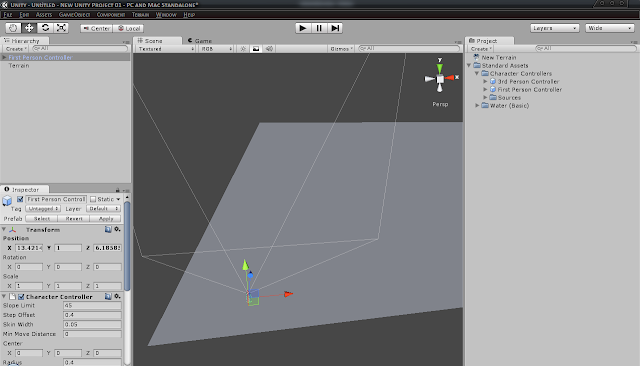
Task: Toggle Local handle rotation
Action: click(129, 28)
